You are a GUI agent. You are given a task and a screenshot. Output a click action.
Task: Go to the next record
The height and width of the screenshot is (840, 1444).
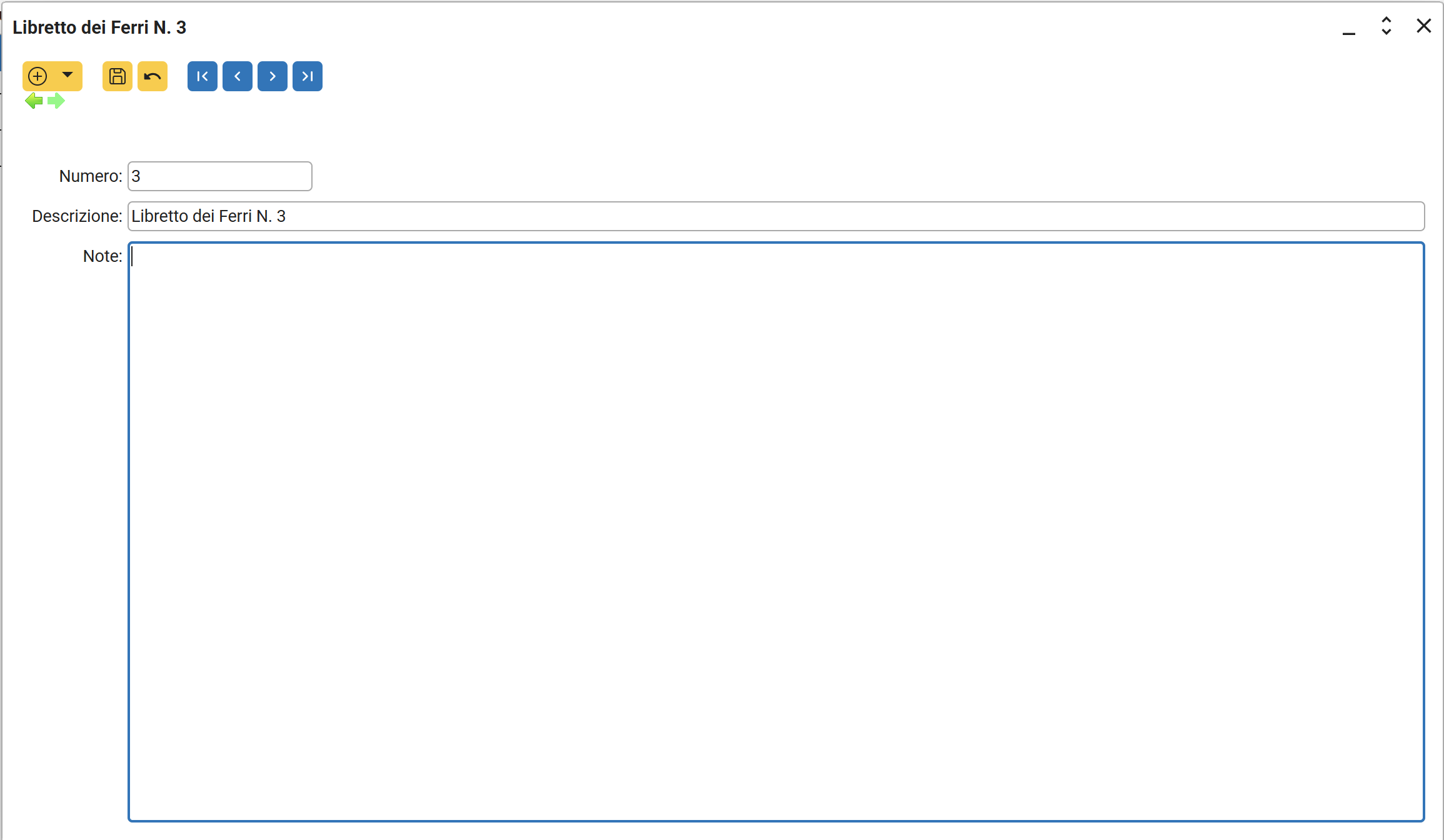click(x=273, y=76)
